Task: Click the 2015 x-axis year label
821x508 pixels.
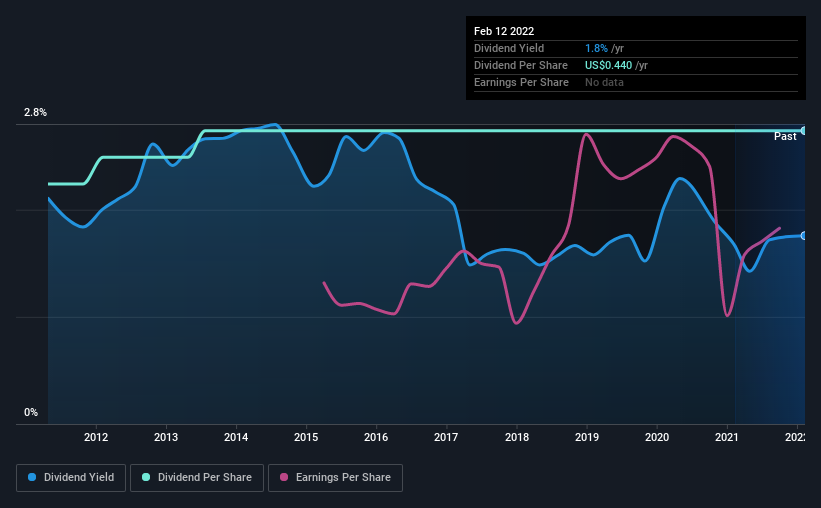Action: 306,437
